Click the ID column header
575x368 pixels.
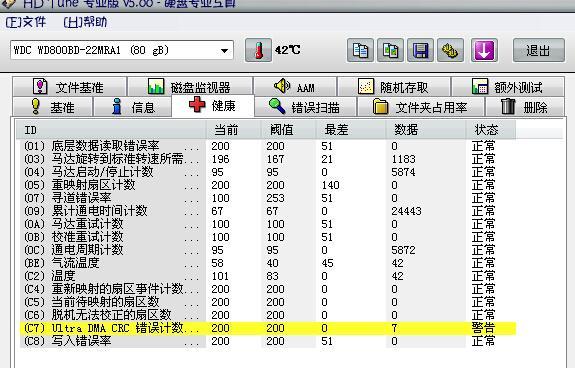tap(111, 130)
